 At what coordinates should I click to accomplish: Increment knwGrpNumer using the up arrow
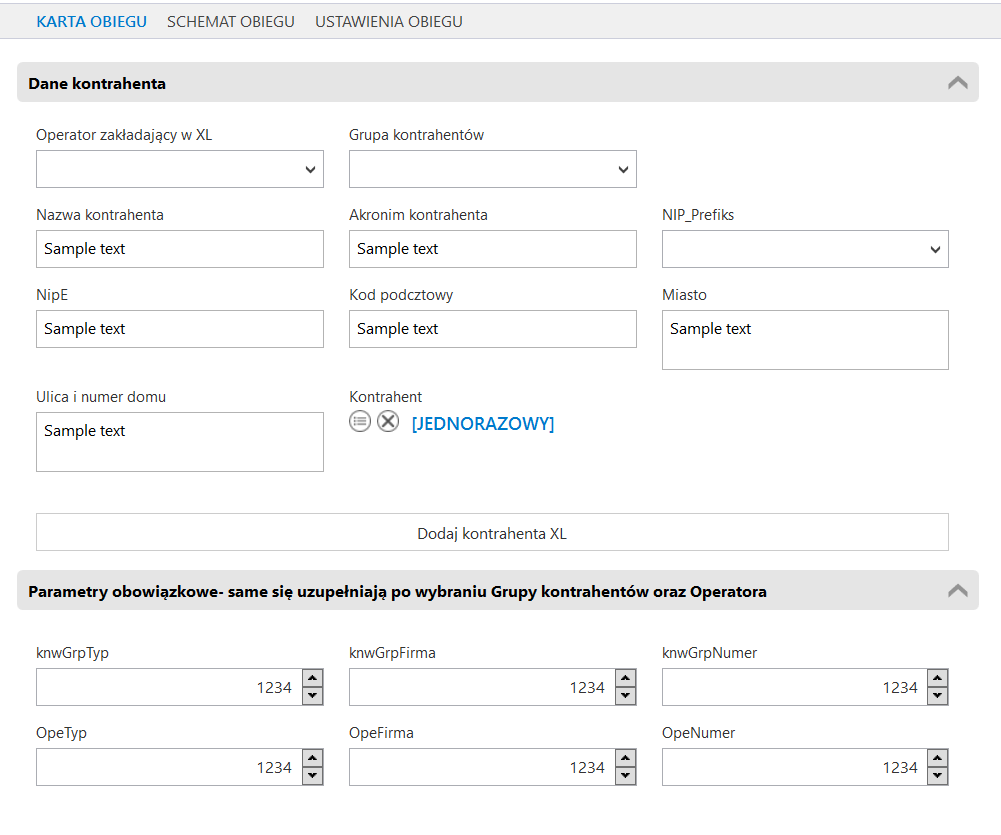[x=937, y=679]
